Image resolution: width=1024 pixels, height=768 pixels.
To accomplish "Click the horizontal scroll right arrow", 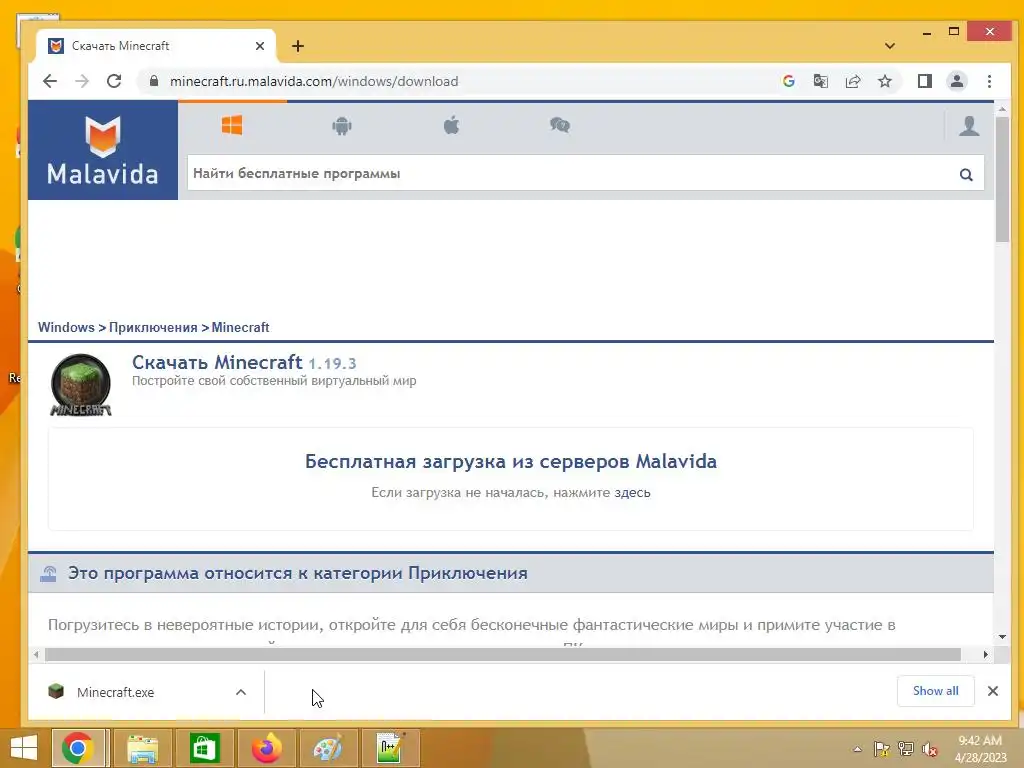I will point(985,654).
